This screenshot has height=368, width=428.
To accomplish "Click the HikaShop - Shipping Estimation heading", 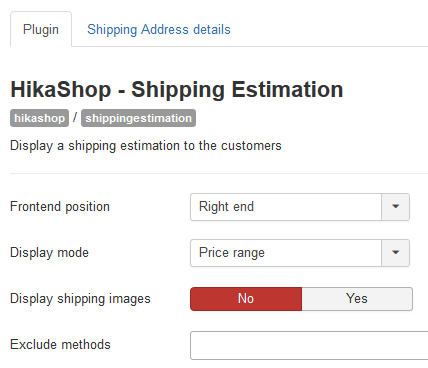I will 177,89.
